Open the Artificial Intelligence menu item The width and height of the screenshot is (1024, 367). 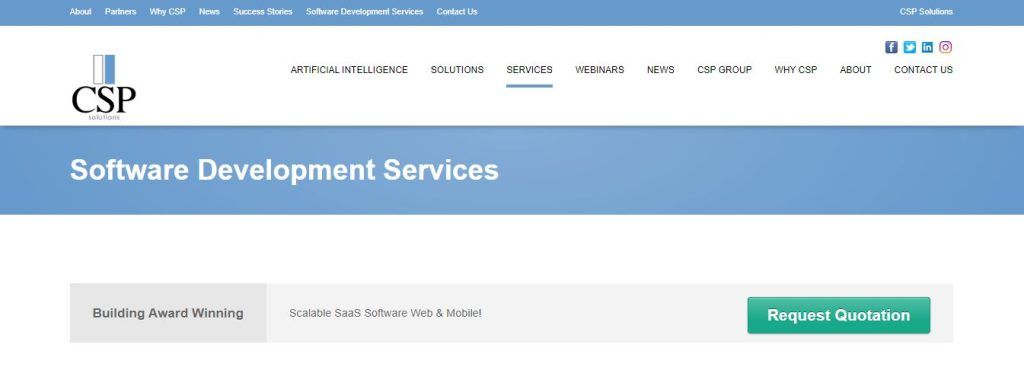(349, 70)
